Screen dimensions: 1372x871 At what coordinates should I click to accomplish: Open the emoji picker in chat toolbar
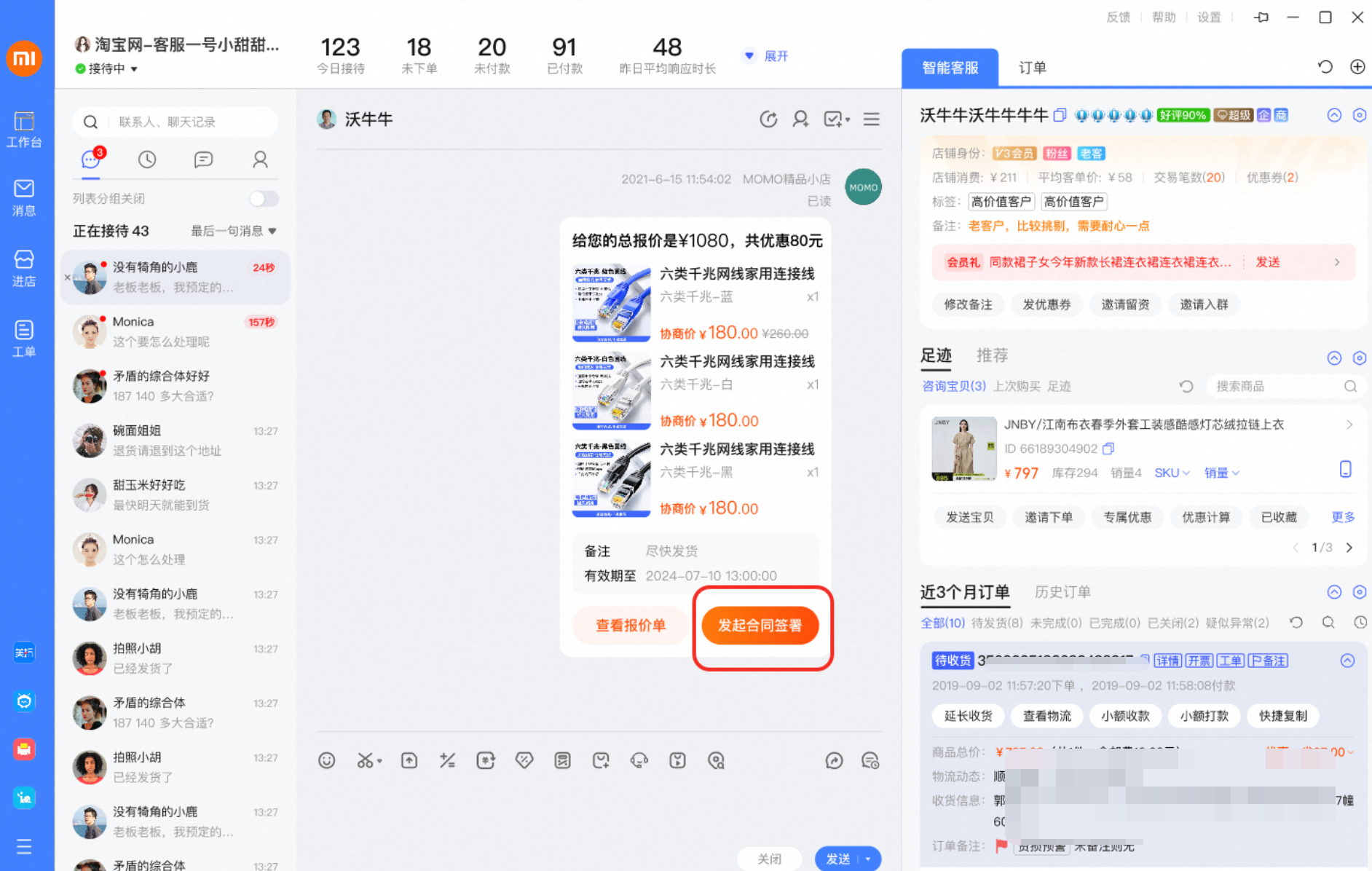tap(327, 760)
